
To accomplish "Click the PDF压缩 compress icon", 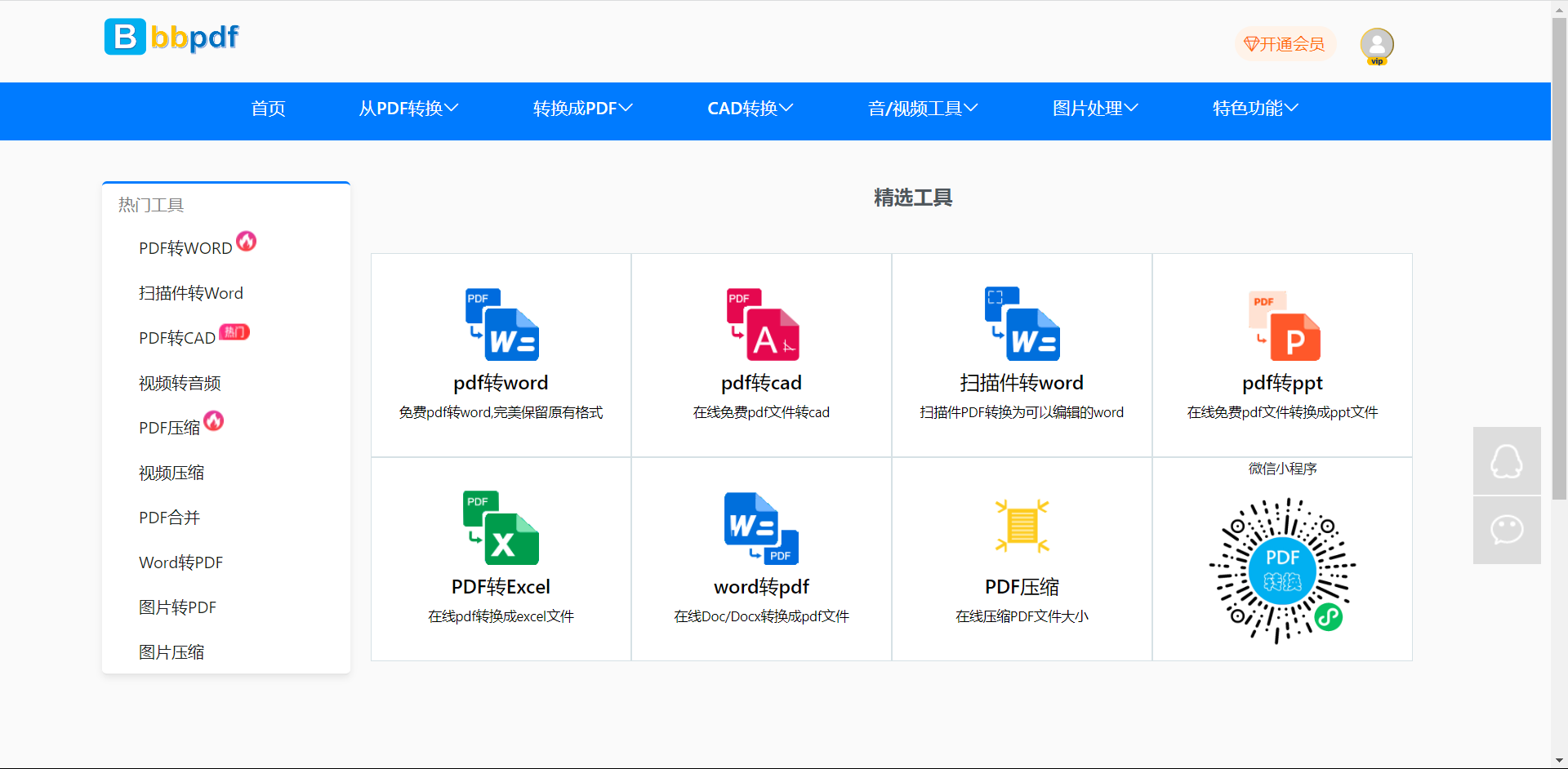I will 1022,526.
